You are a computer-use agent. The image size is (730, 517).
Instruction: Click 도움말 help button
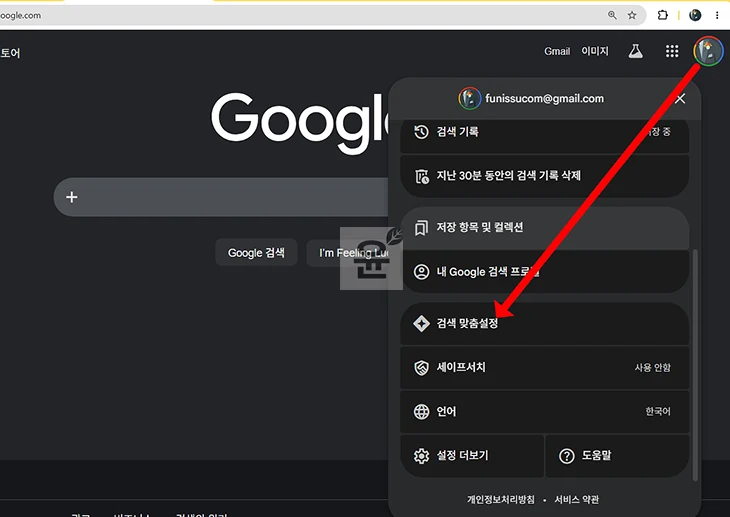point(617,456)
